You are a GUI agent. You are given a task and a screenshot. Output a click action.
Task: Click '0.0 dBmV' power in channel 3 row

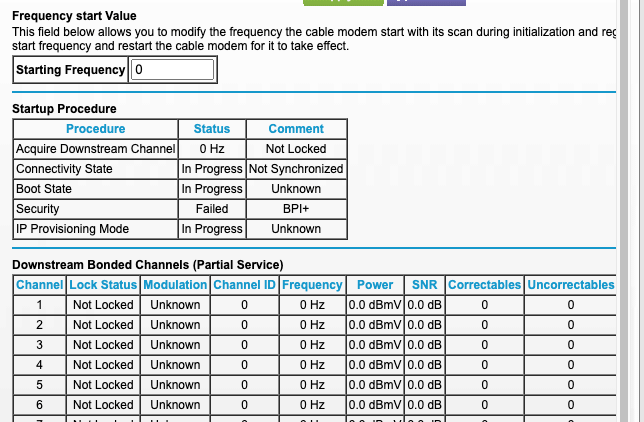click(x=375, y=345)
